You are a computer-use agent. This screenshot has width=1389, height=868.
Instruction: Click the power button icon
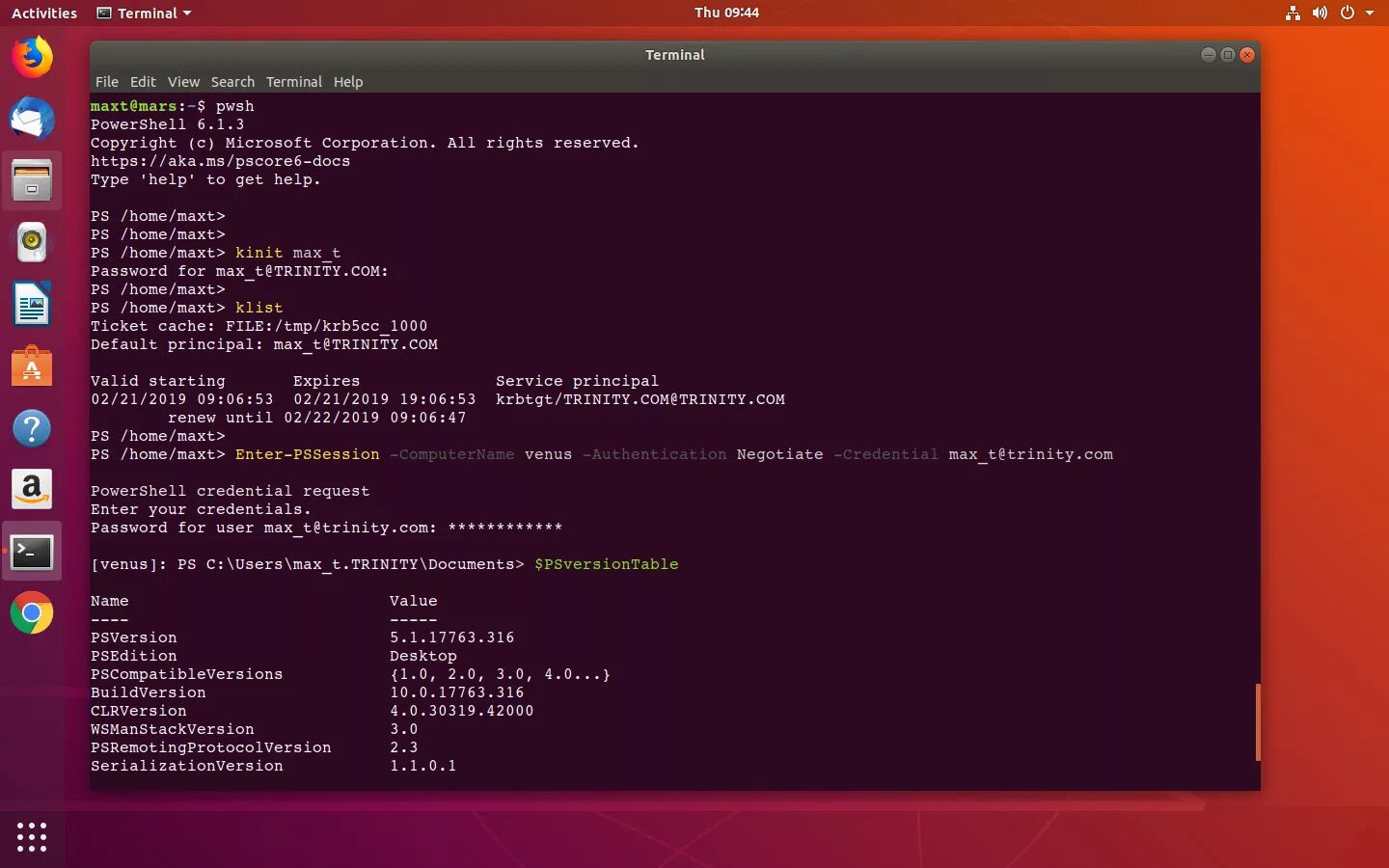(x=1348, y=13)
